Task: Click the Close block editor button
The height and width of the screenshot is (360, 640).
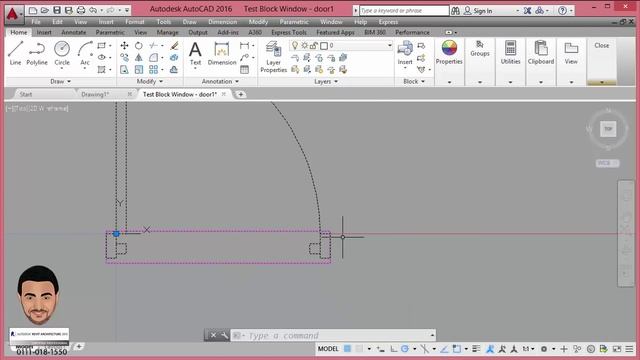Action: 602,45
